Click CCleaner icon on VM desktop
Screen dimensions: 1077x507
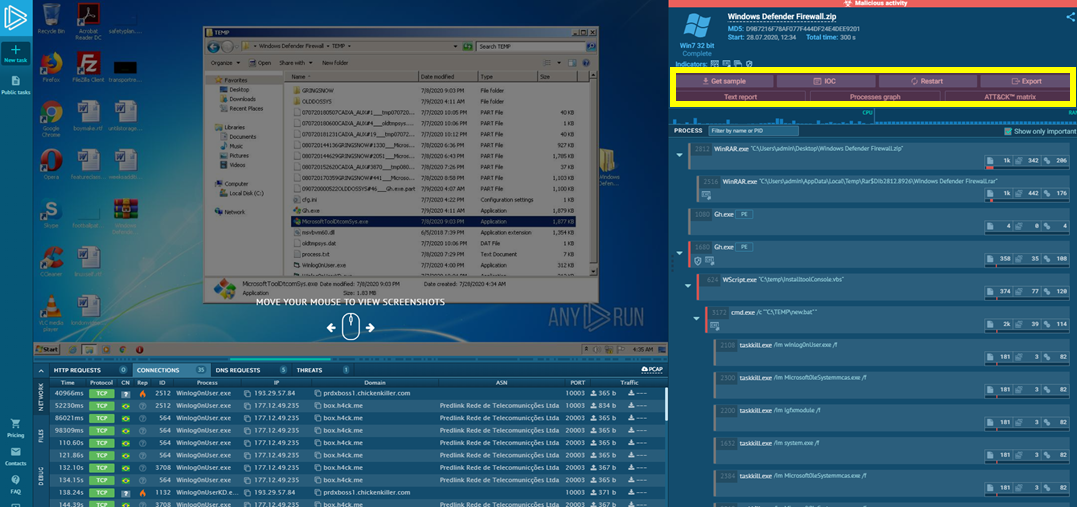coord(51,260)
